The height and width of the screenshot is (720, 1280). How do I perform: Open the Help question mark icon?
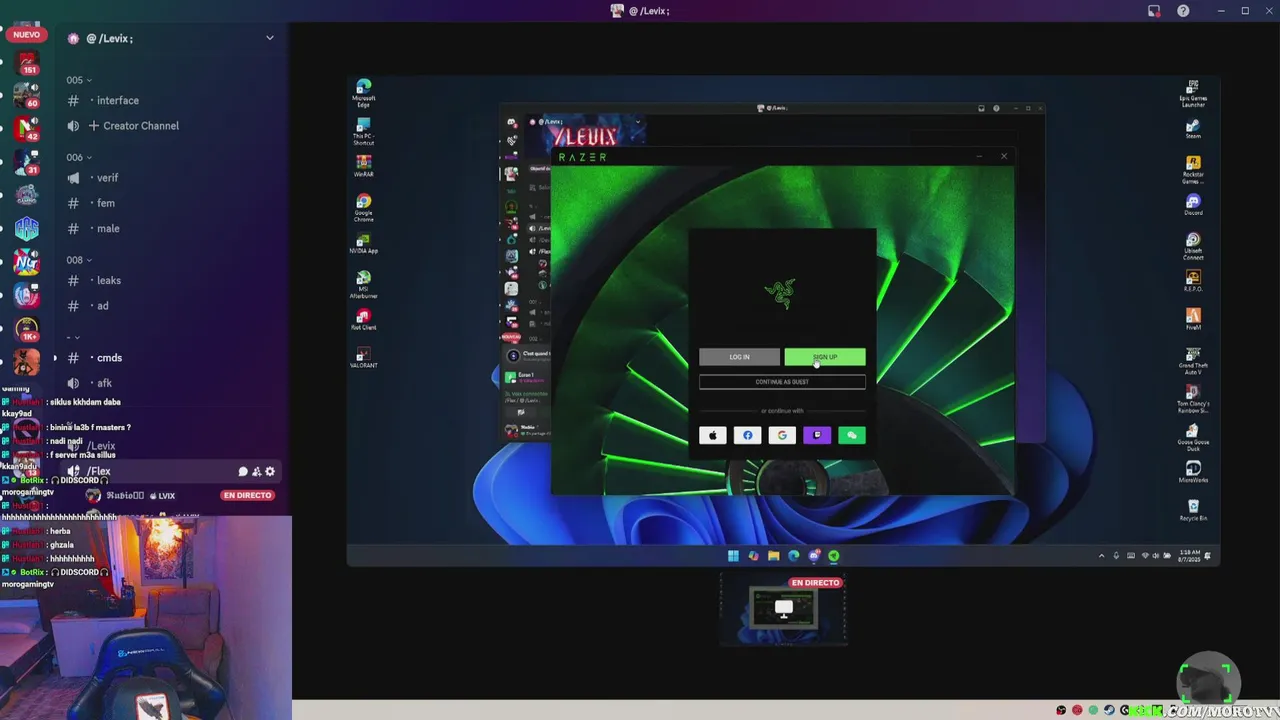[1183, 11]
